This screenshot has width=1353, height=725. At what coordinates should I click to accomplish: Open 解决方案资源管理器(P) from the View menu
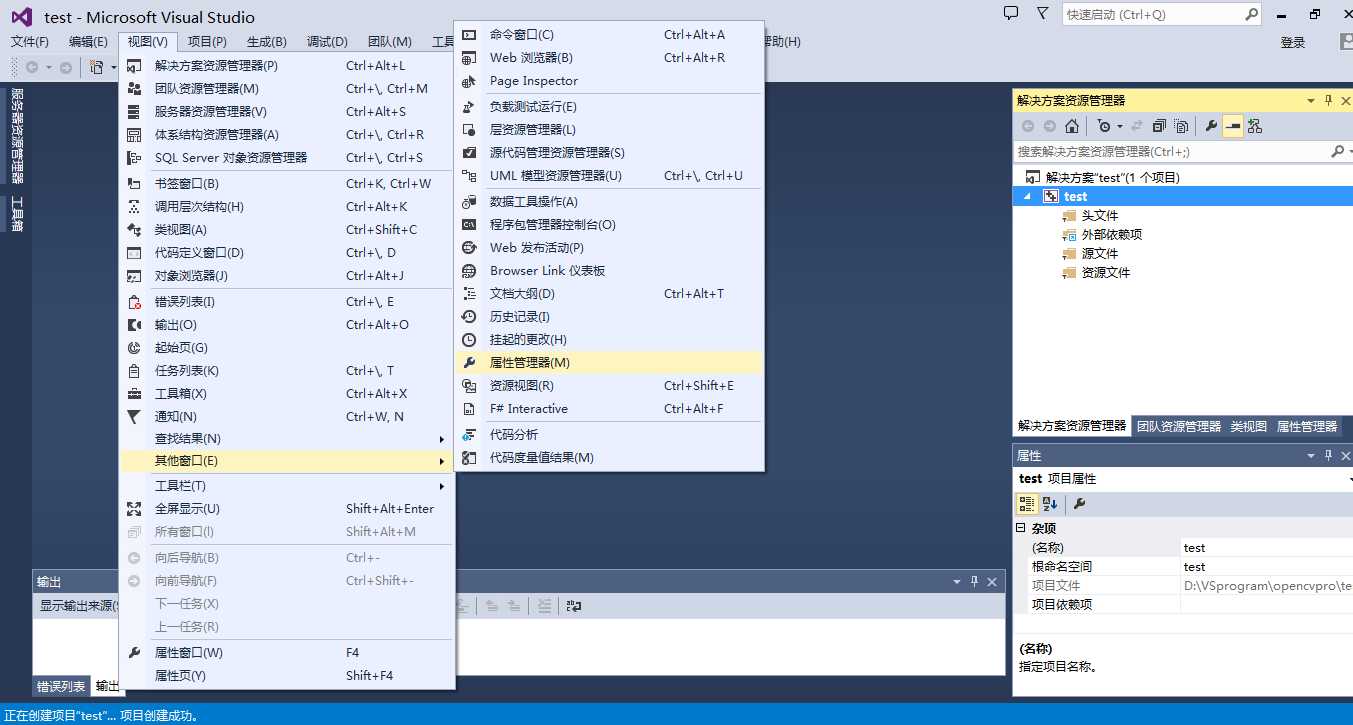[x=286, y=66]
